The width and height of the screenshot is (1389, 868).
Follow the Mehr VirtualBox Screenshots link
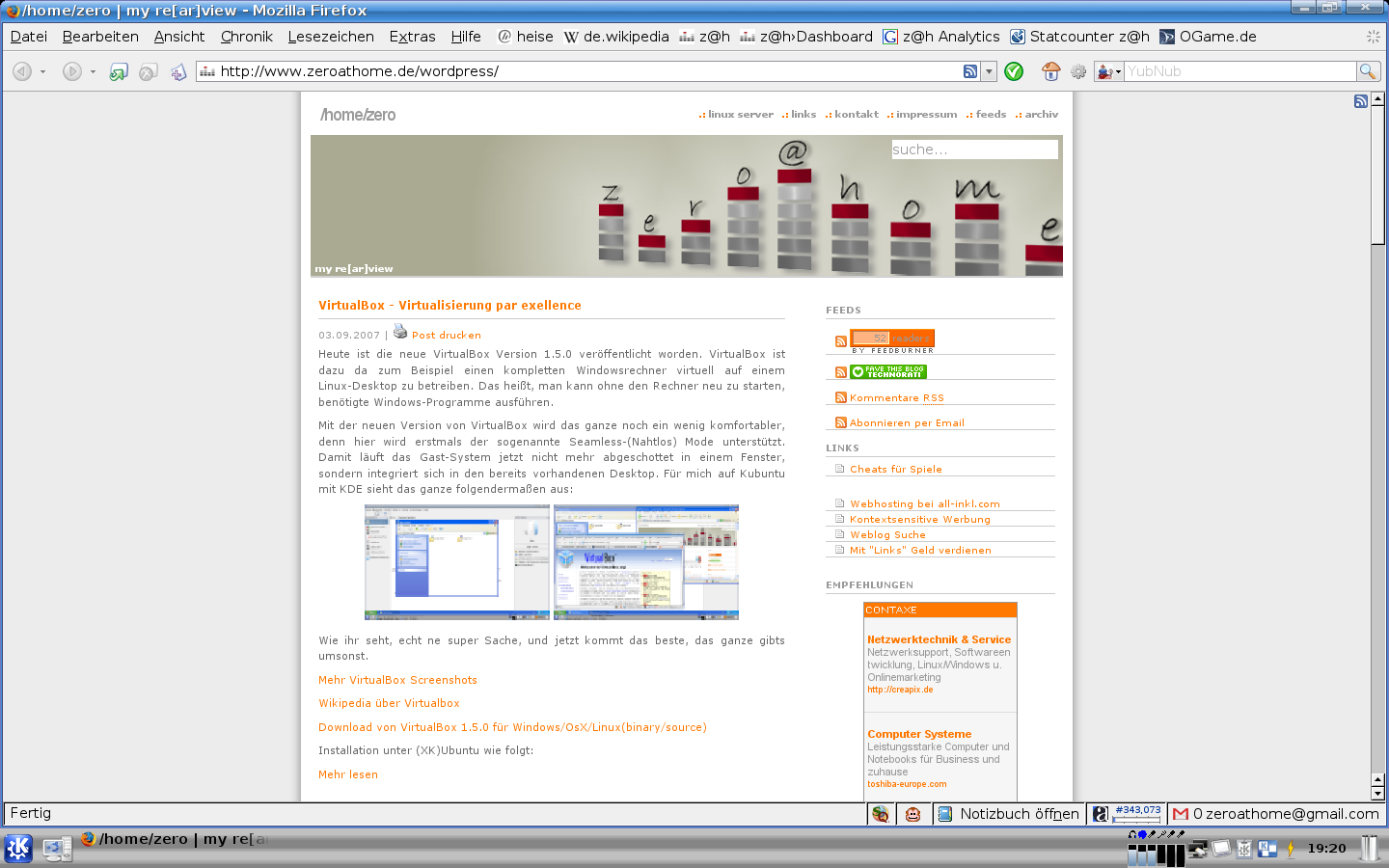pos(397,680)
